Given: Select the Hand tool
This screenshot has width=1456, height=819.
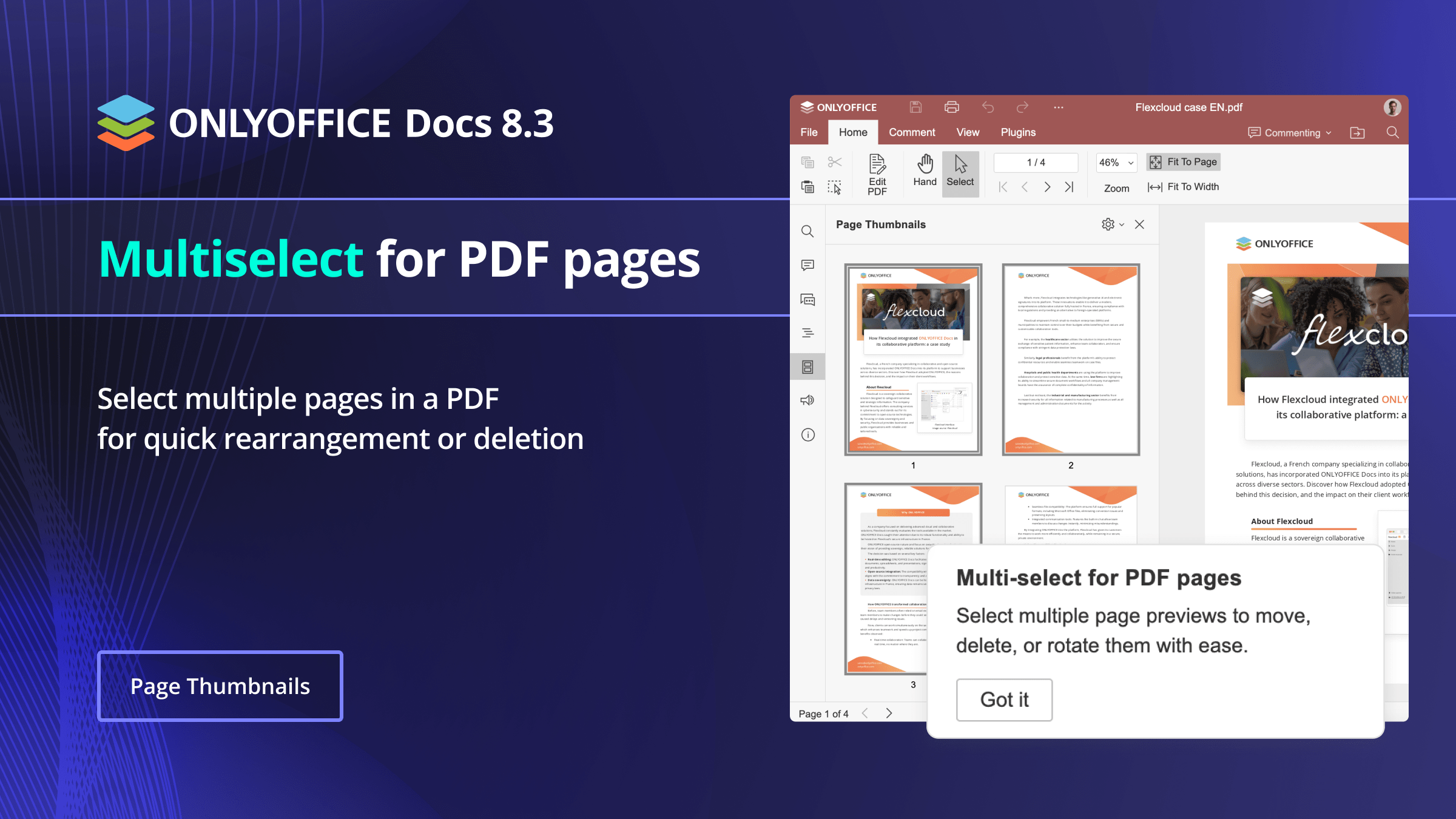Looking at the screenshot, I should coord(925,170).
